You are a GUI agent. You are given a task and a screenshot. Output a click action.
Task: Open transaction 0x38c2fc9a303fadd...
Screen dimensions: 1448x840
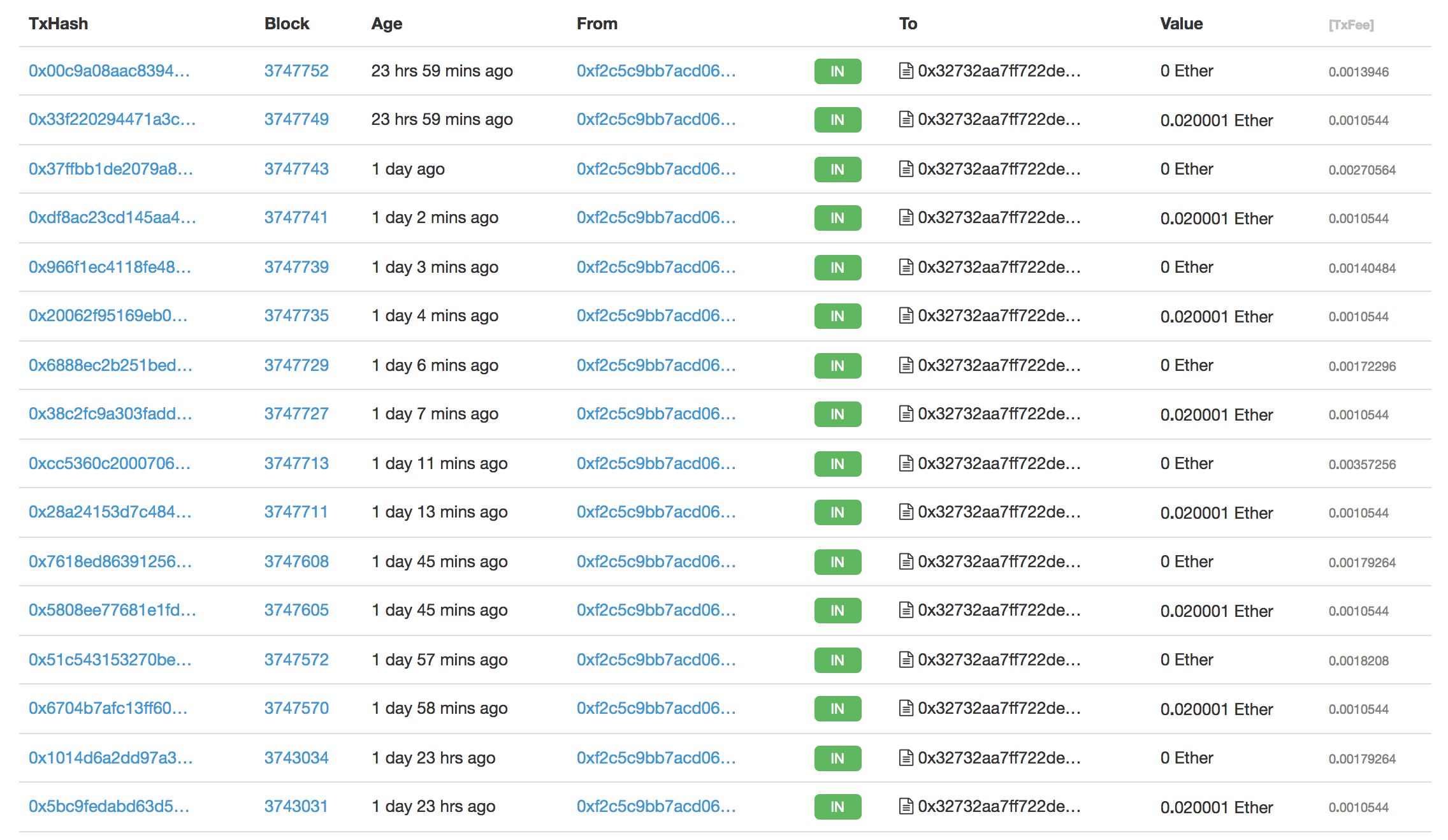[110, 414]
